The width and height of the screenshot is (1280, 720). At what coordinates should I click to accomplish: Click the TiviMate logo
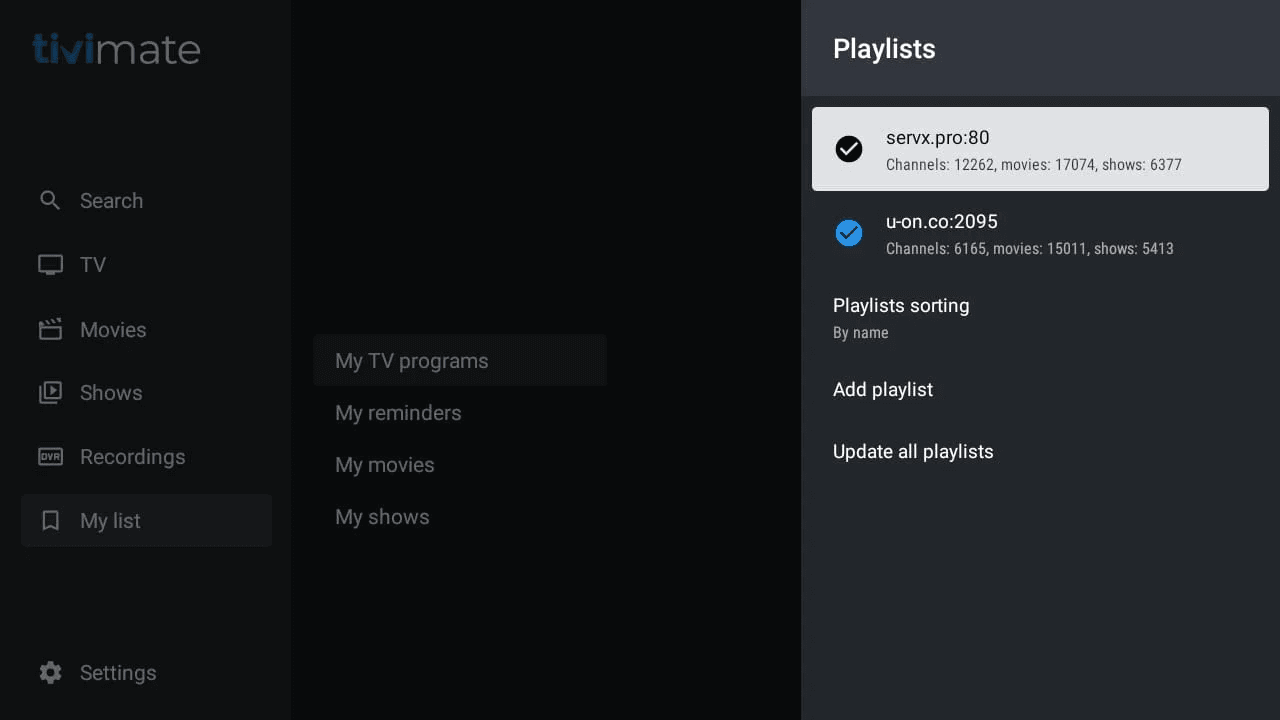pos(116,49)
